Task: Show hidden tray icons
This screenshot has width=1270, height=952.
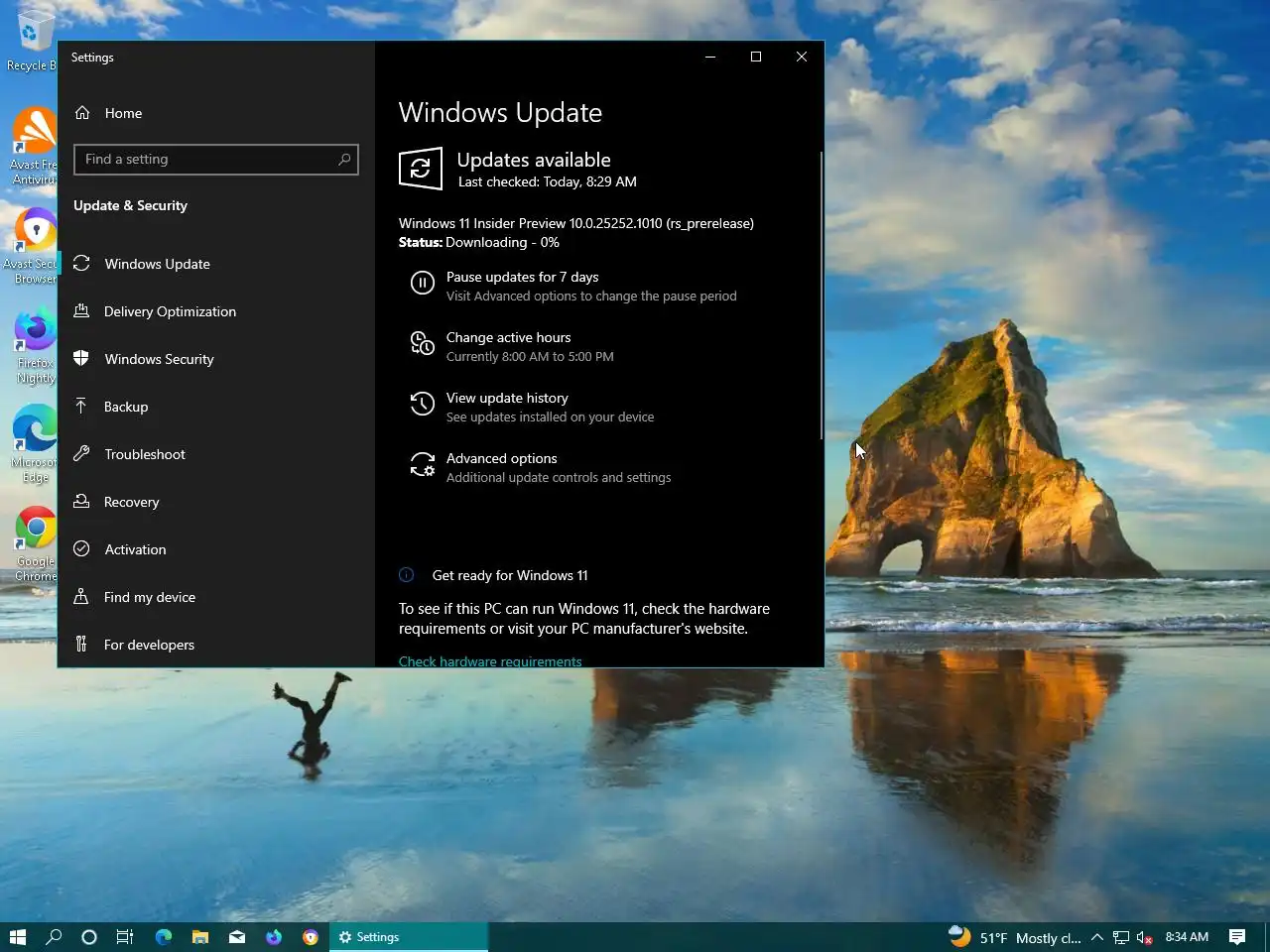Action: (x=1097, y=937)
